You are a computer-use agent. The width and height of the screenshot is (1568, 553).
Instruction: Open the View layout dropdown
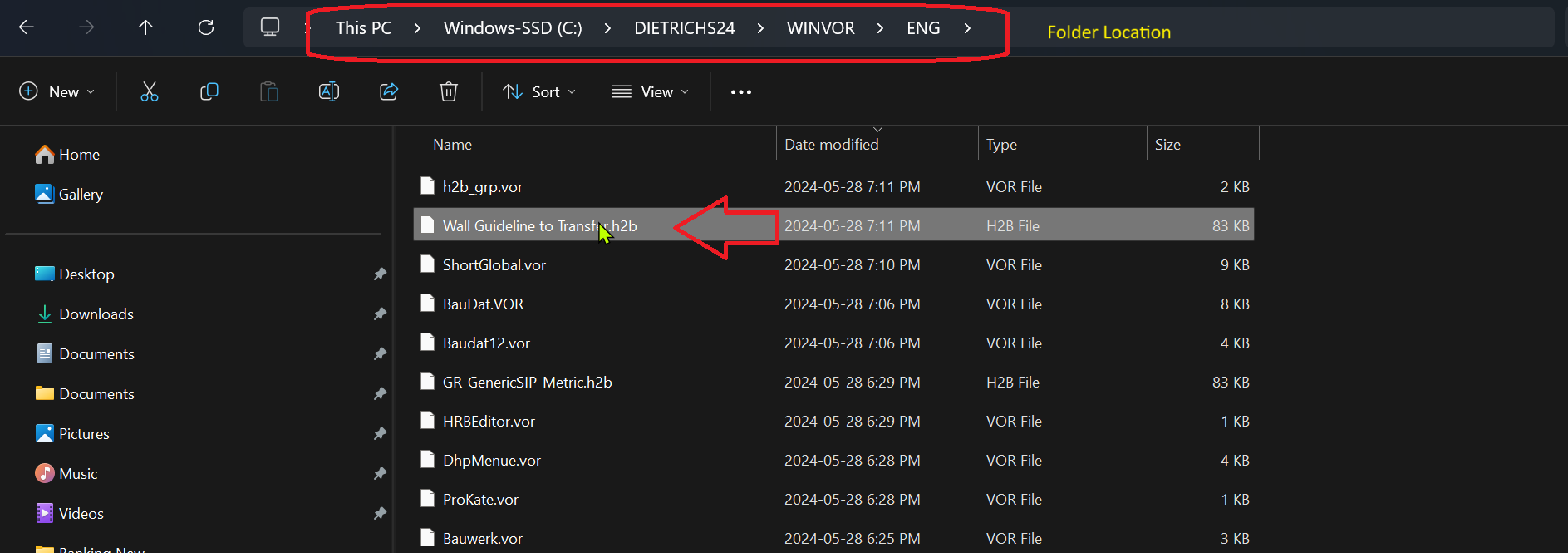click(651, 91)
